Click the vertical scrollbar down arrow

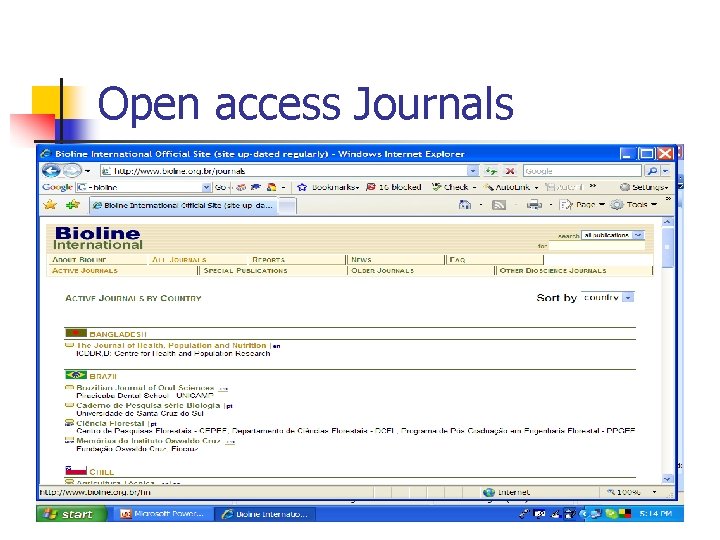tap(667, 478)
